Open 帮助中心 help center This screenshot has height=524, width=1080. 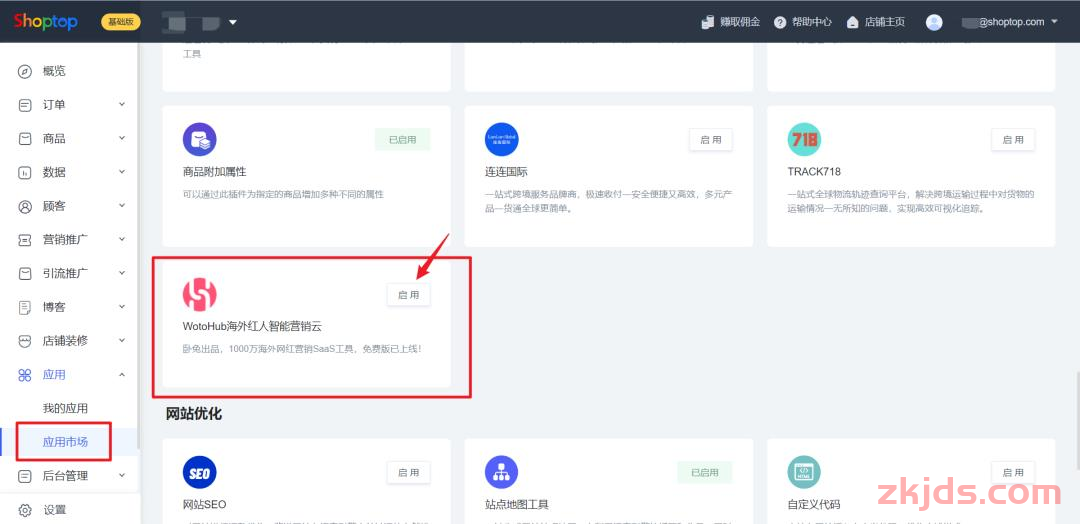coord(811,22)
